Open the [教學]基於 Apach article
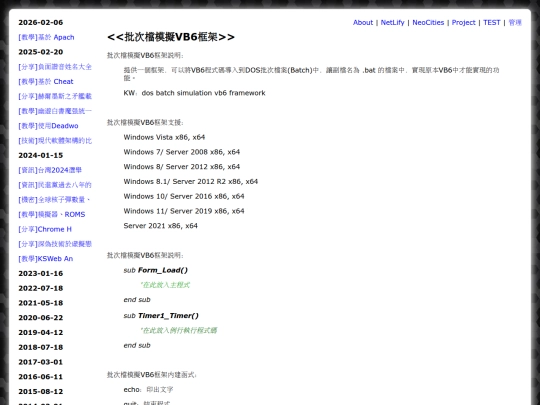 click(x=46, y=37)
